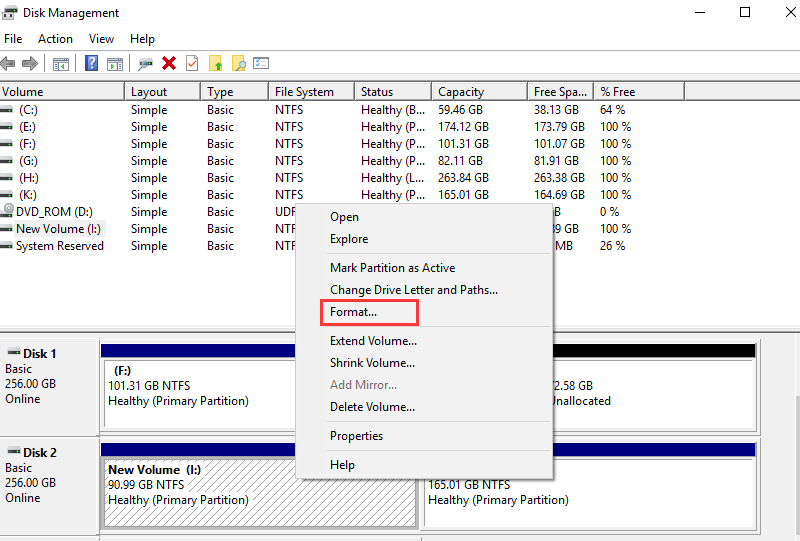Viewport: 800px width, 541px height.
Task: Toggle the Show/Hide Console Tree icon
Action: click(x=61, y=64)
